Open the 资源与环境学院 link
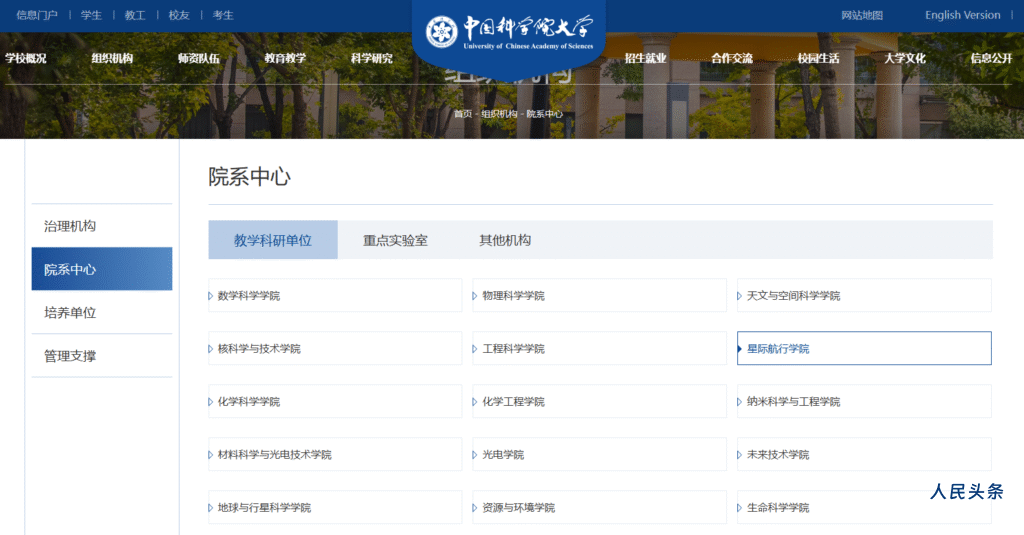Viewport: 1024px width, 535px height. pos(600,507)
